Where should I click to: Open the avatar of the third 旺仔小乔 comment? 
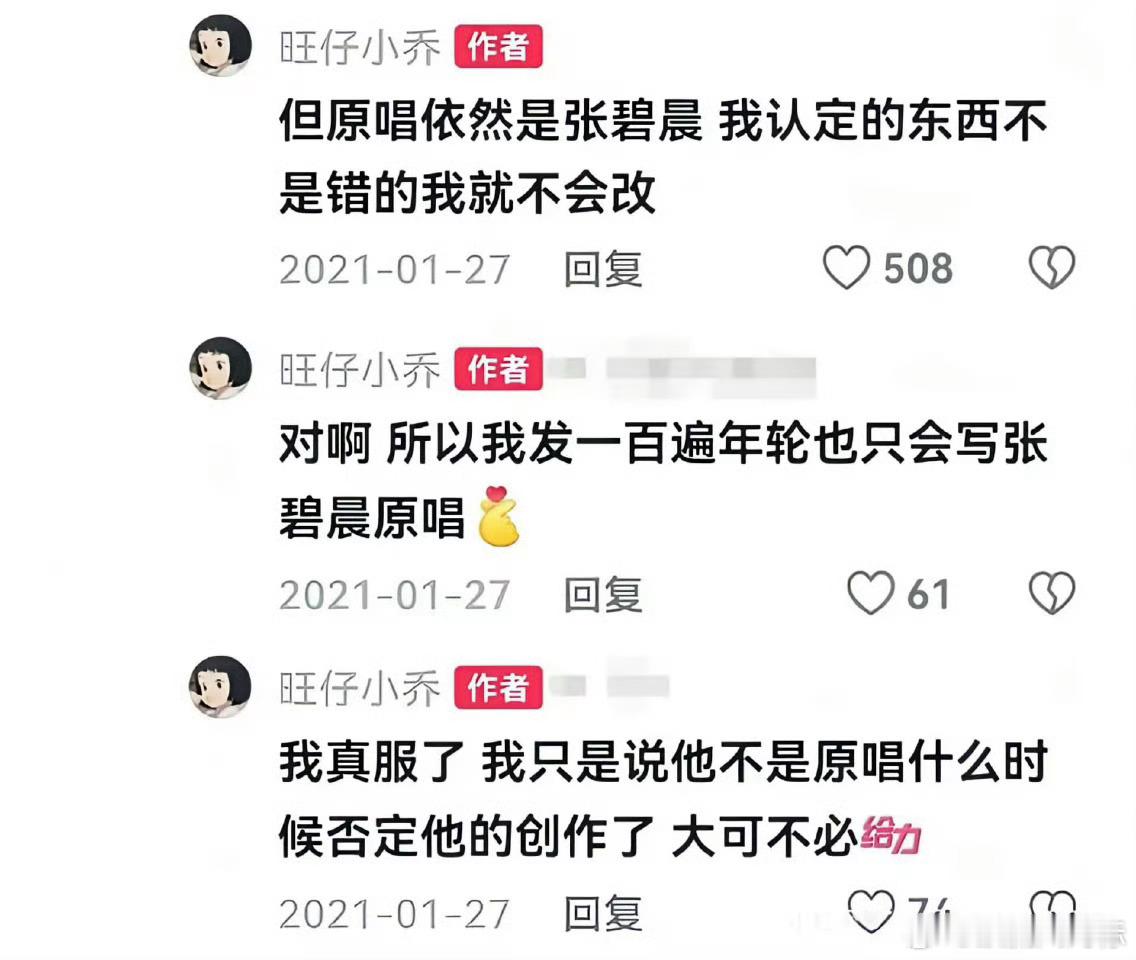220,687
